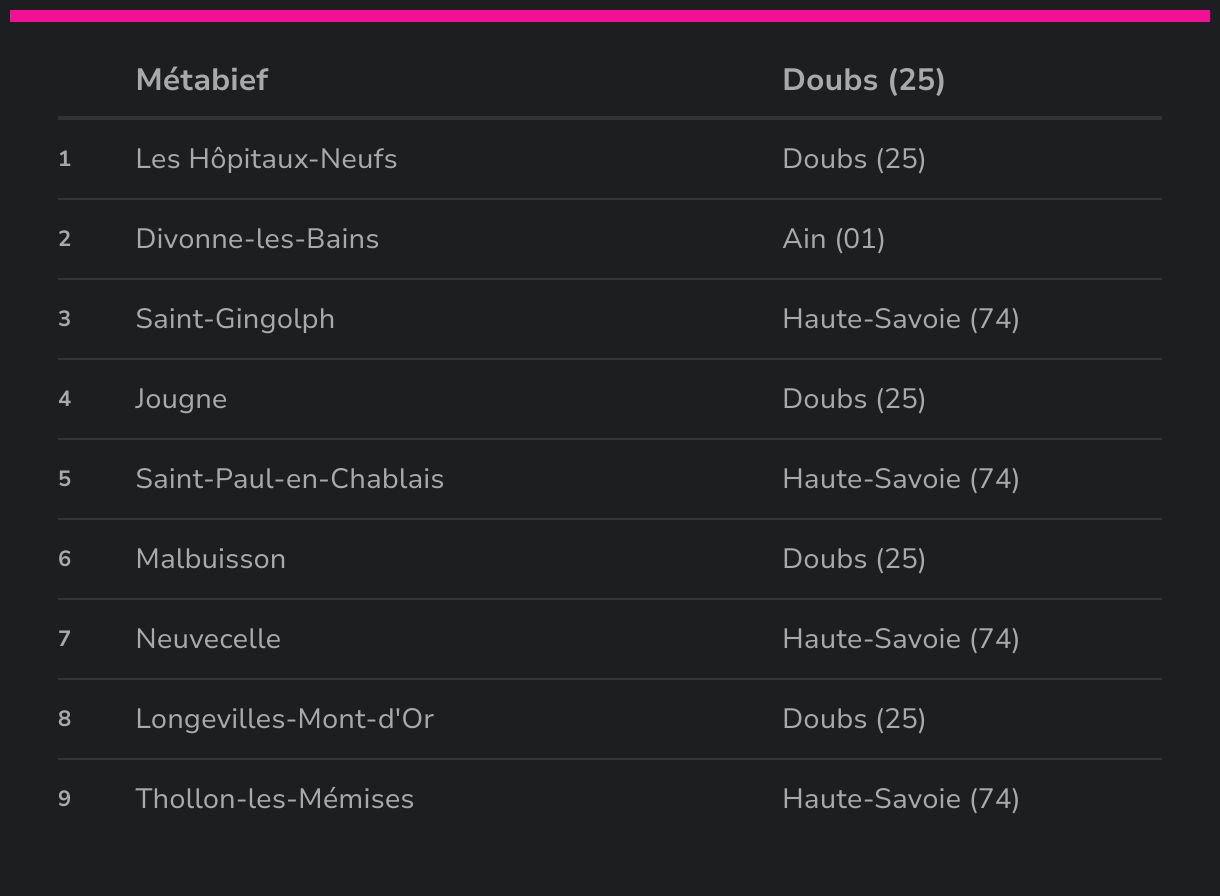This screenshot has height=896, width=1220.
Task: Click Haute-Savoie (74) beside Saint-Gingolph
Action: click(901, 319)
